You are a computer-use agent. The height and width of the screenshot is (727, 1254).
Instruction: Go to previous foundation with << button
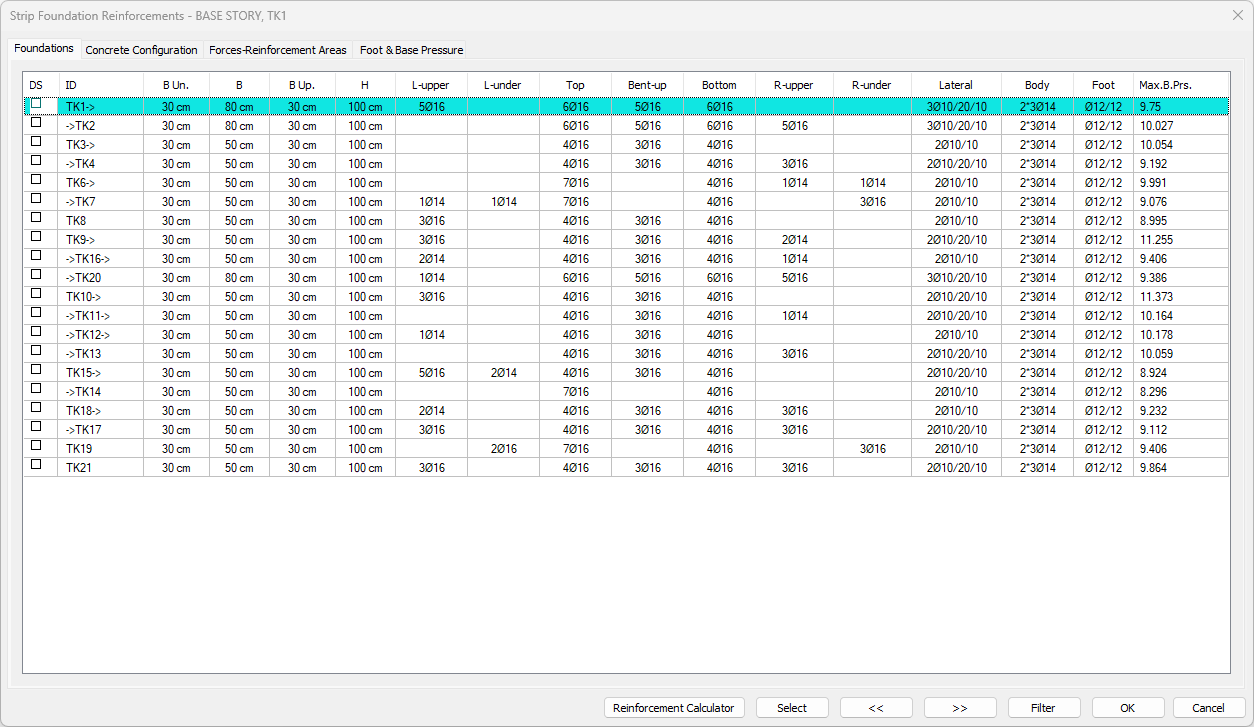876,708
